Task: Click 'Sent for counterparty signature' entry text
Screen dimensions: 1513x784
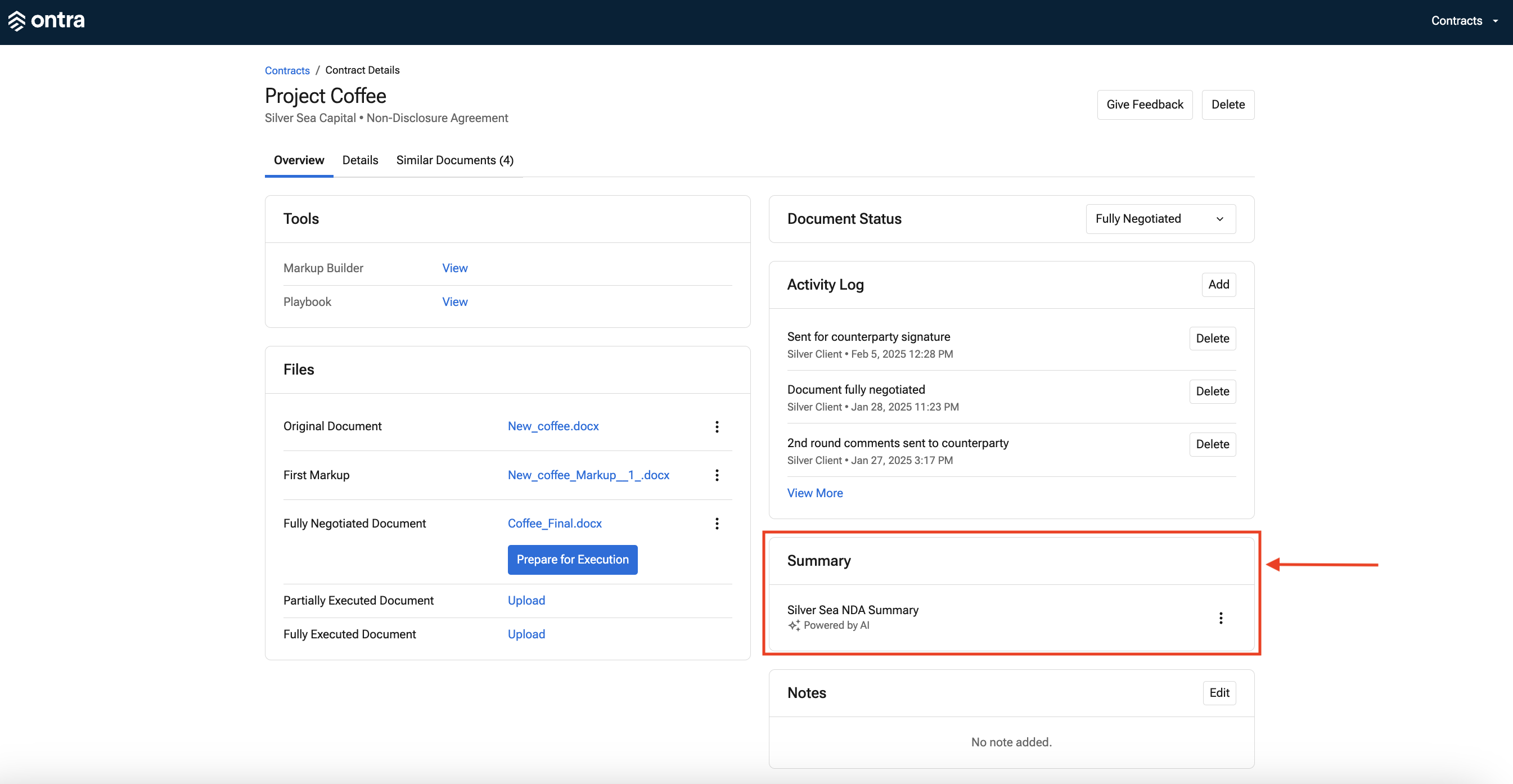Action: point(868,336)
